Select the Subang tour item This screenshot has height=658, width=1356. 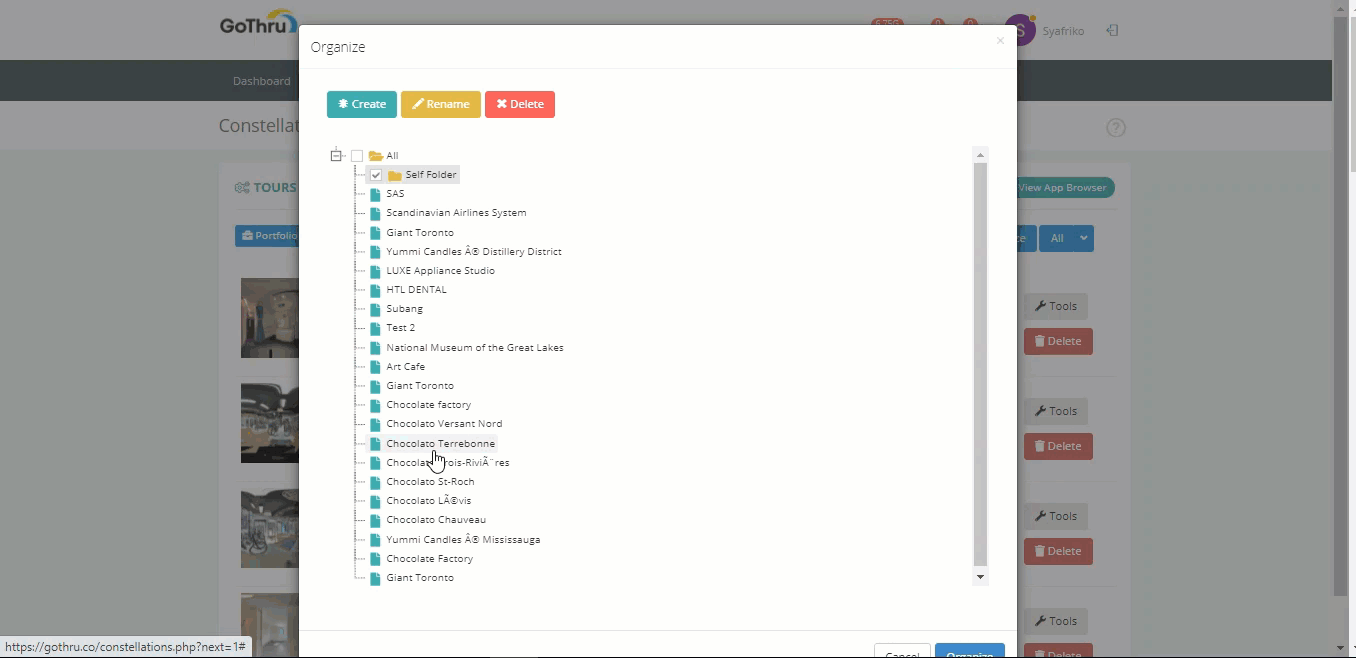point(404,309)
